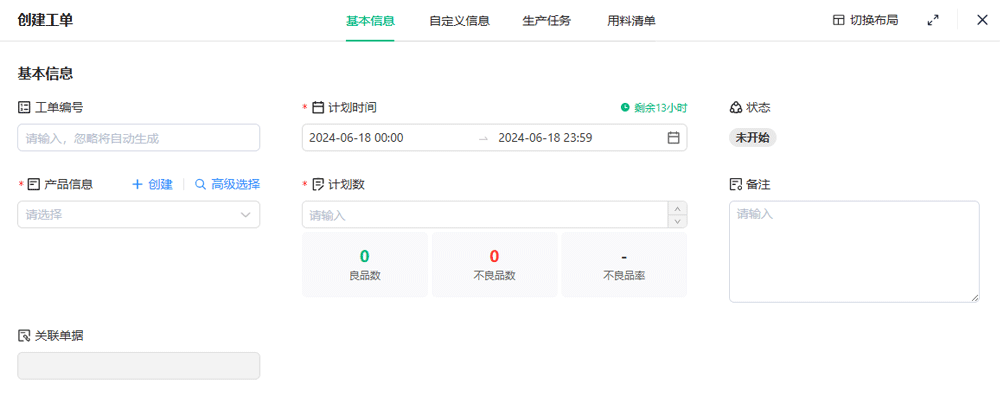Click the fullscreen expand arrows icon
1000x400 pixels.
tap(933, 20)
